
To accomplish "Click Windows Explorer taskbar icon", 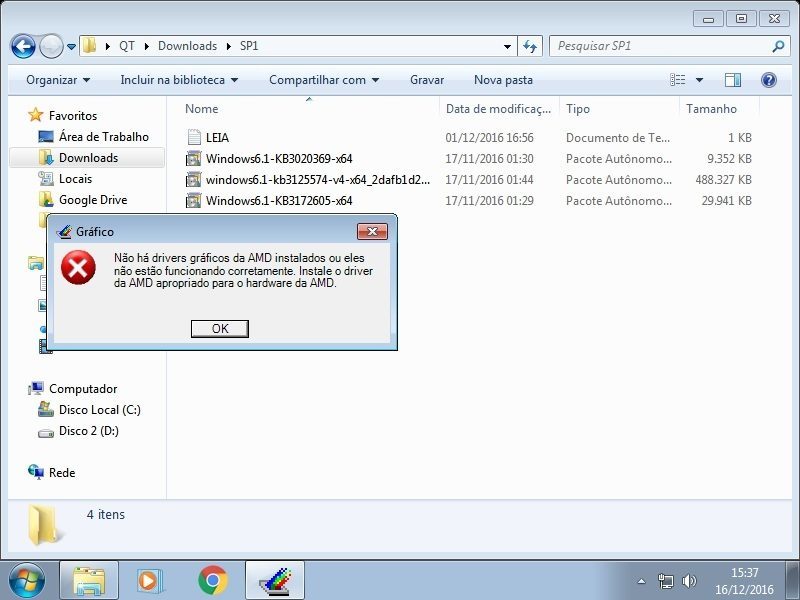I will (89, 580).
